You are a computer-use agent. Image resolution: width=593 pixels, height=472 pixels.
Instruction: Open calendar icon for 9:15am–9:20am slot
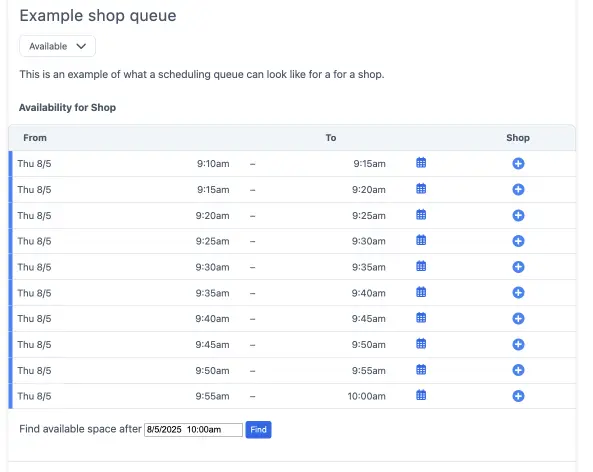coord(421,189)
